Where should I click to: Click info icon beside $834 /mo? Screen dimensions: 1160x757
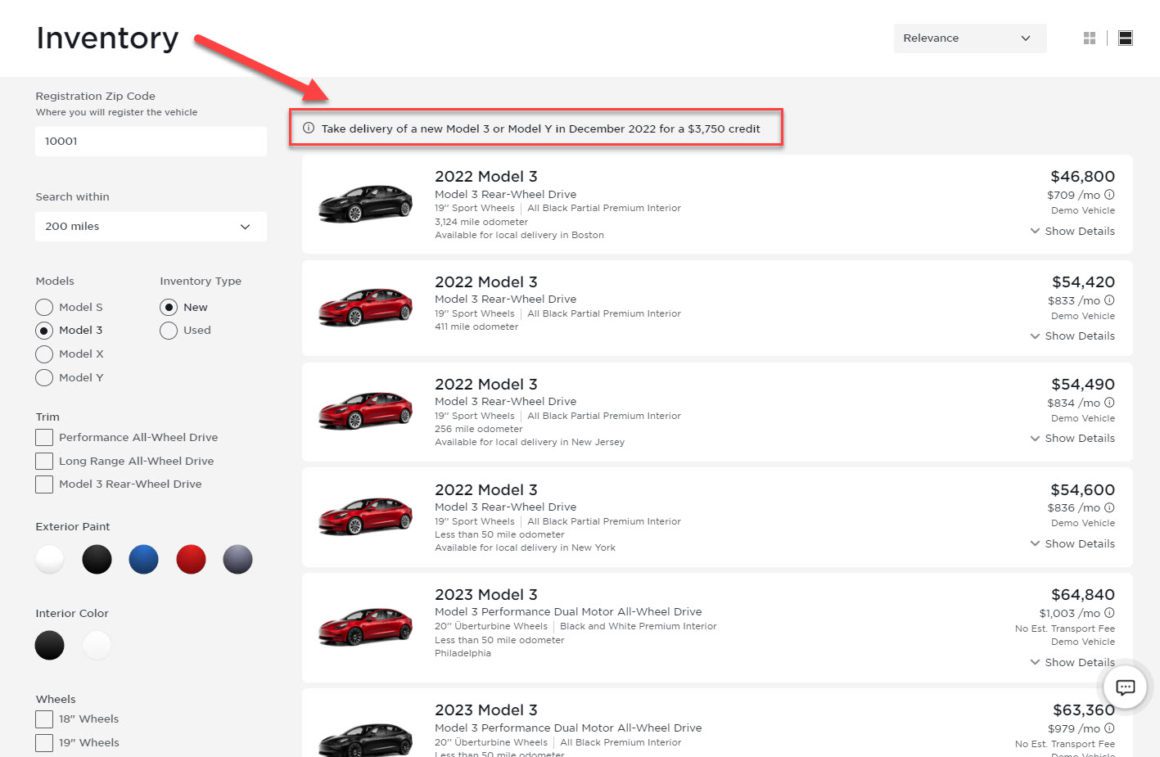click(x=1109, y=403)
